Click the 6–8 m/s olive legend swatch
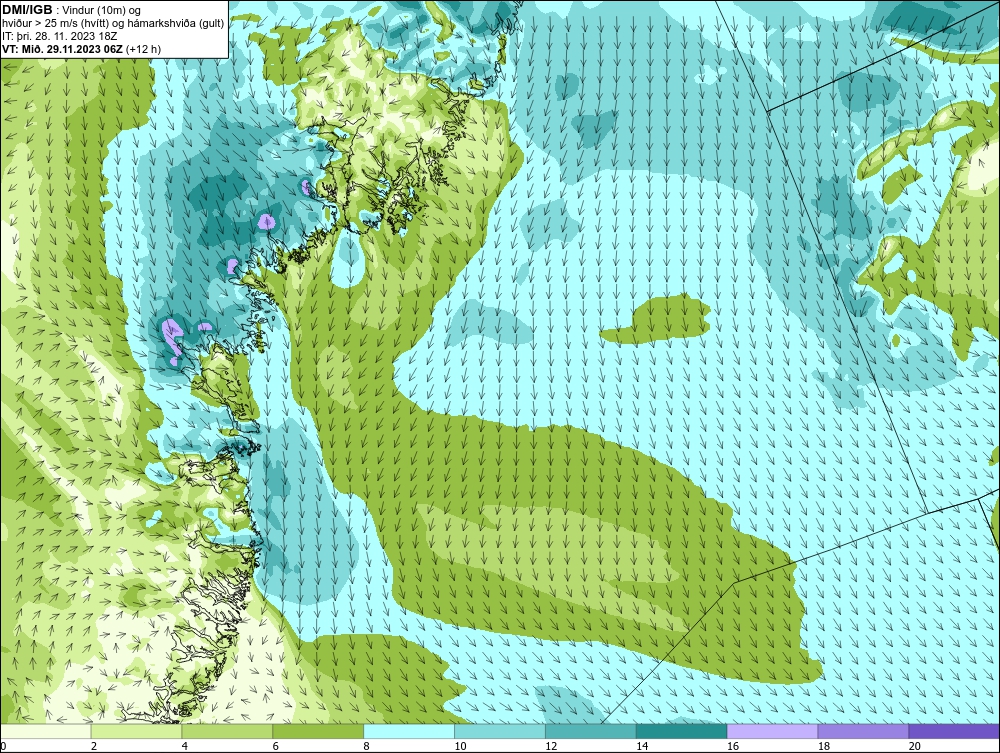The height and width of the screenshot is (753, 1000). pyautogui.click(x=318, y=731)
